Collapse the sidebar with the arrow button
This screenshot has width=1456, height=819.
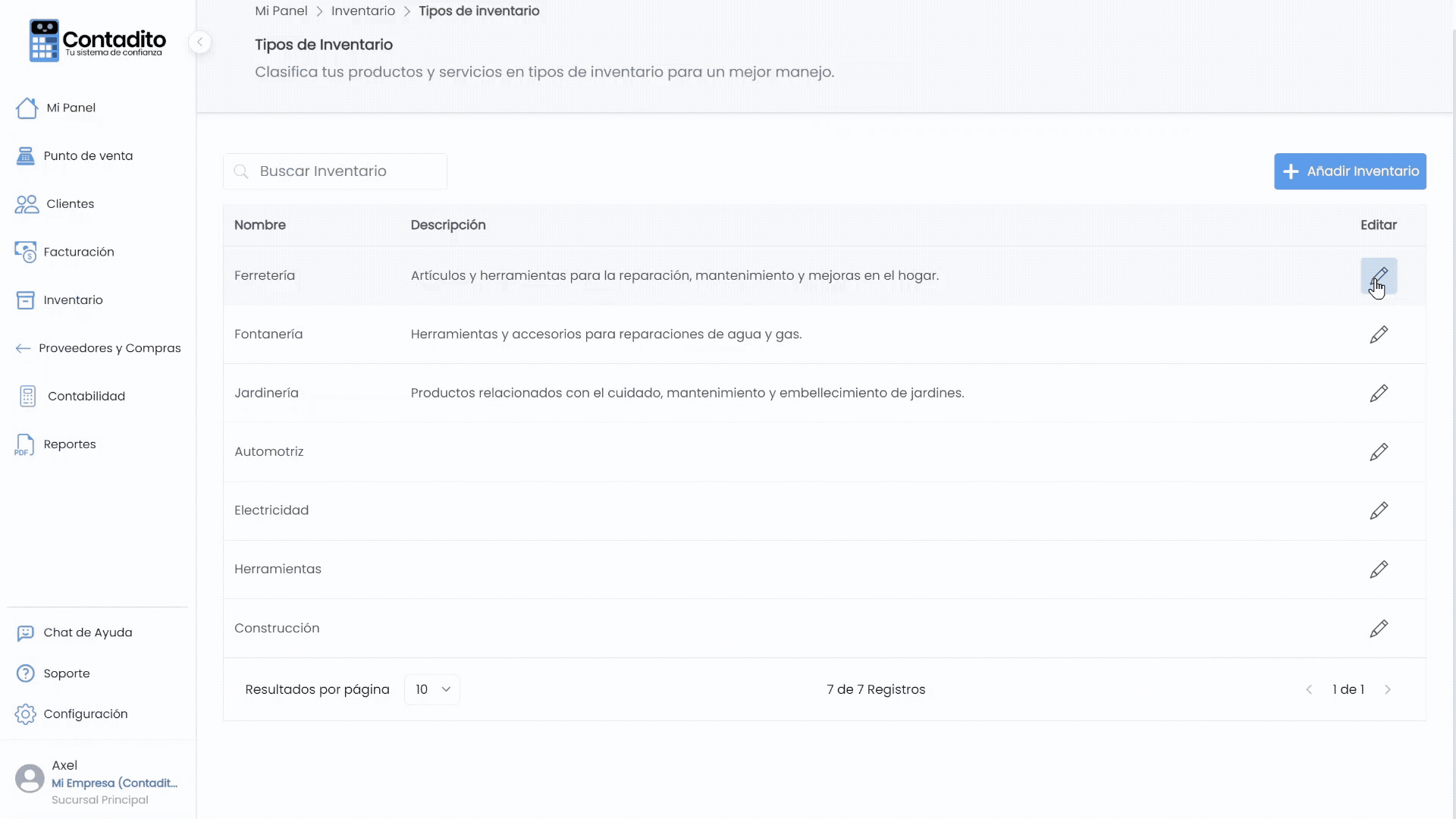pos(199,42)
